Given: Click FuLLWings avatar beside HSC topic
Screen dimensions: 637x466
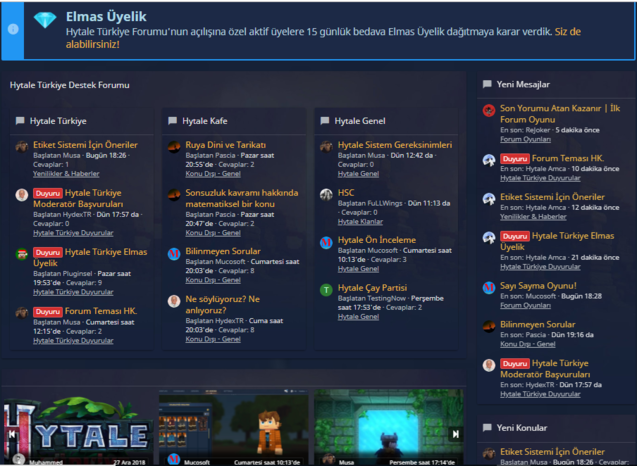Looking at the screenshot, I should click(326, 195).
